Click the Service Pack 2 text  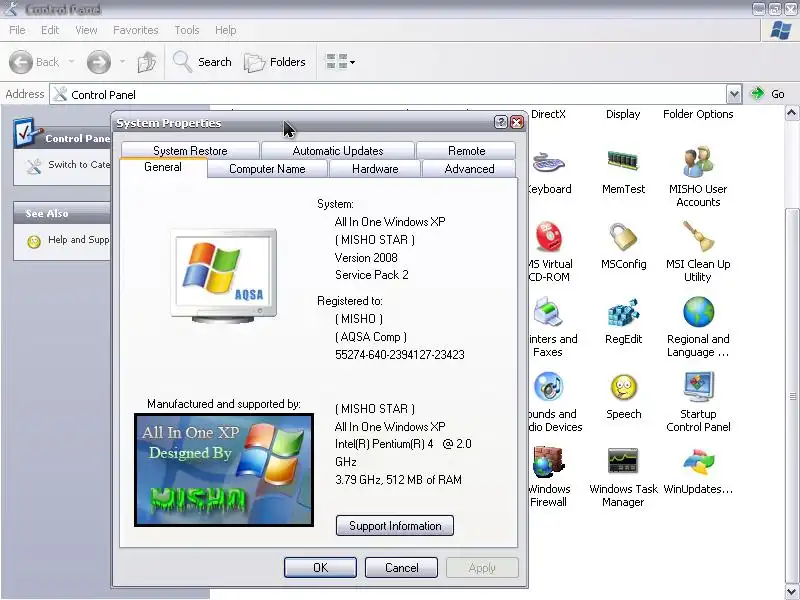(x=371, y=275)
